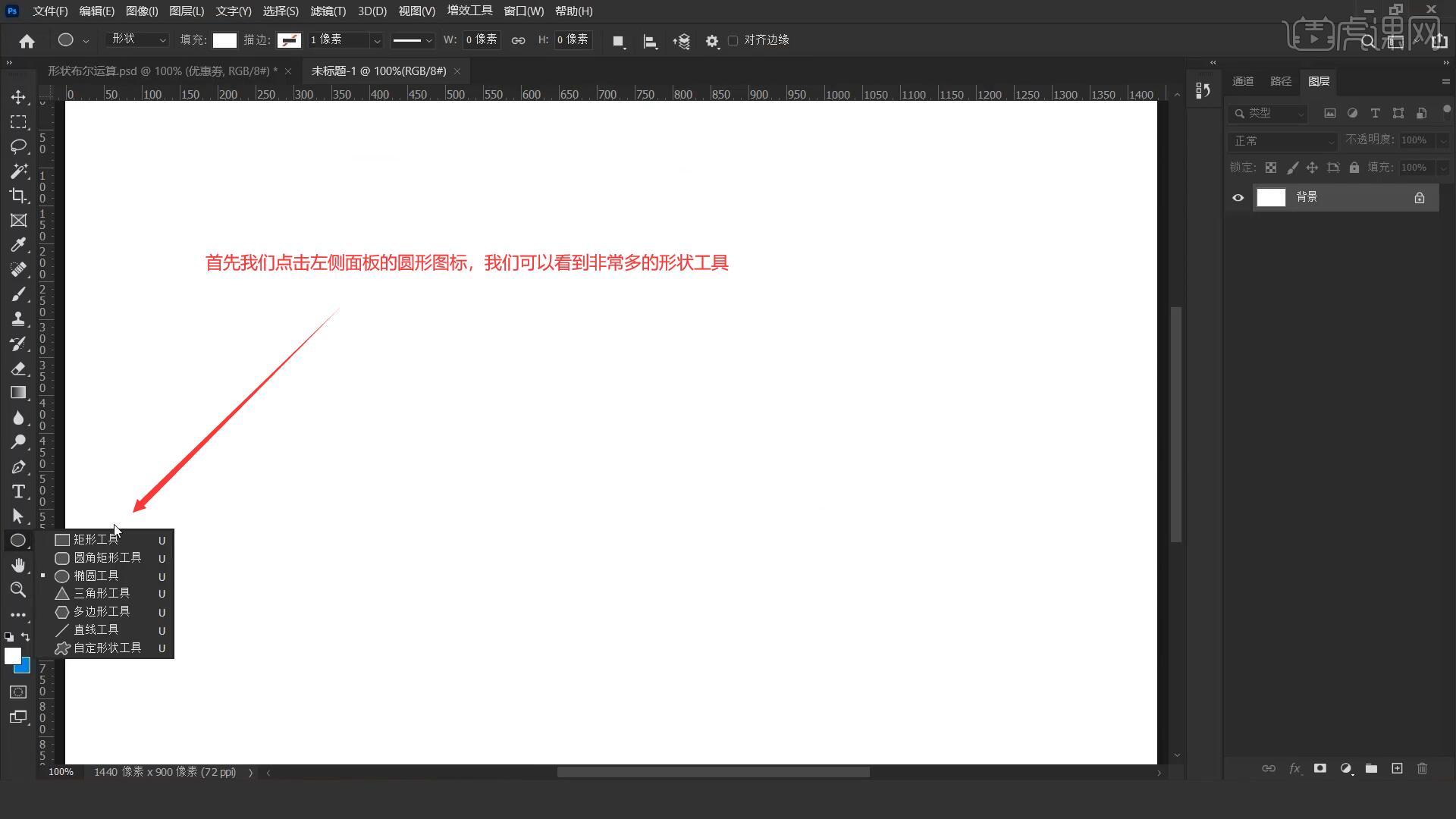Screen dimensions: 1456x819
Task: Select the Hand tool
Action: [18, 566]
